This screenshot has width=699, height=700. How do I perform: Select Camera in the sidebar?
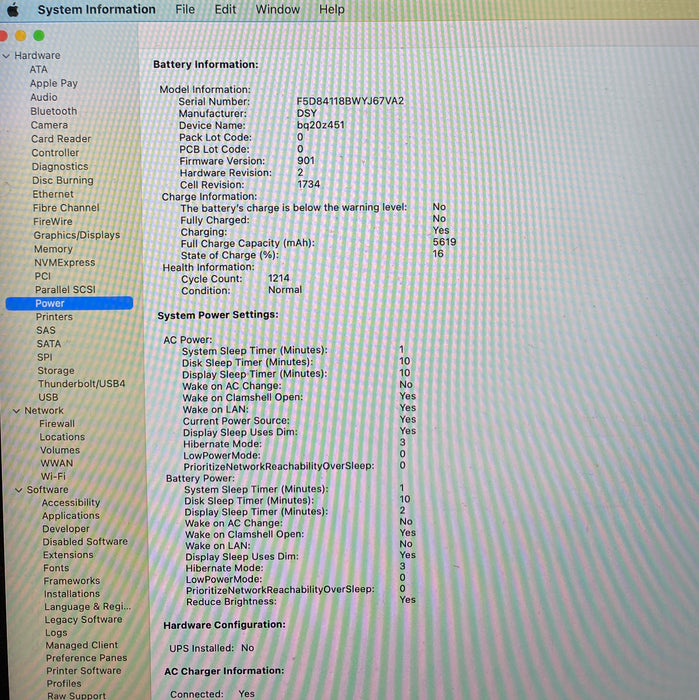coord(49,125)
